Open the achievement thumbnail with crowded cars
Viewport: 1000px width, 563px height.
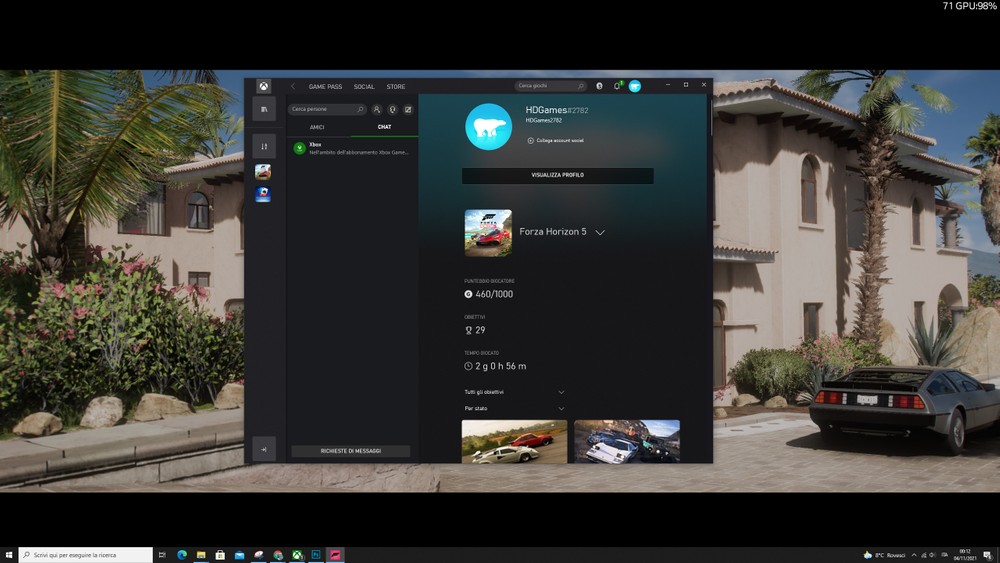(x=627, y=441)
